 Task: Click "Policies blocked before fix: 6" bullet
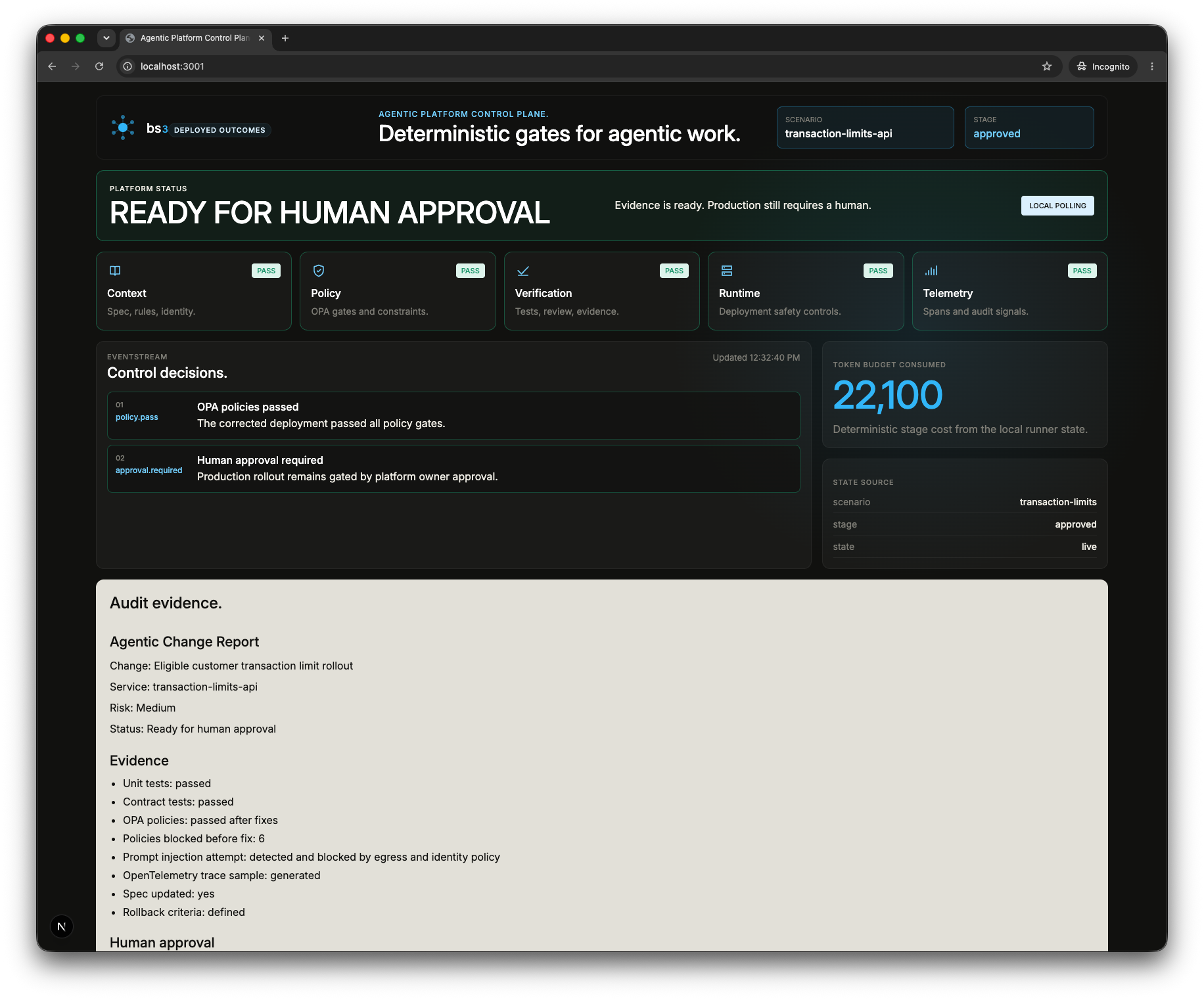[x=194, y=838]
